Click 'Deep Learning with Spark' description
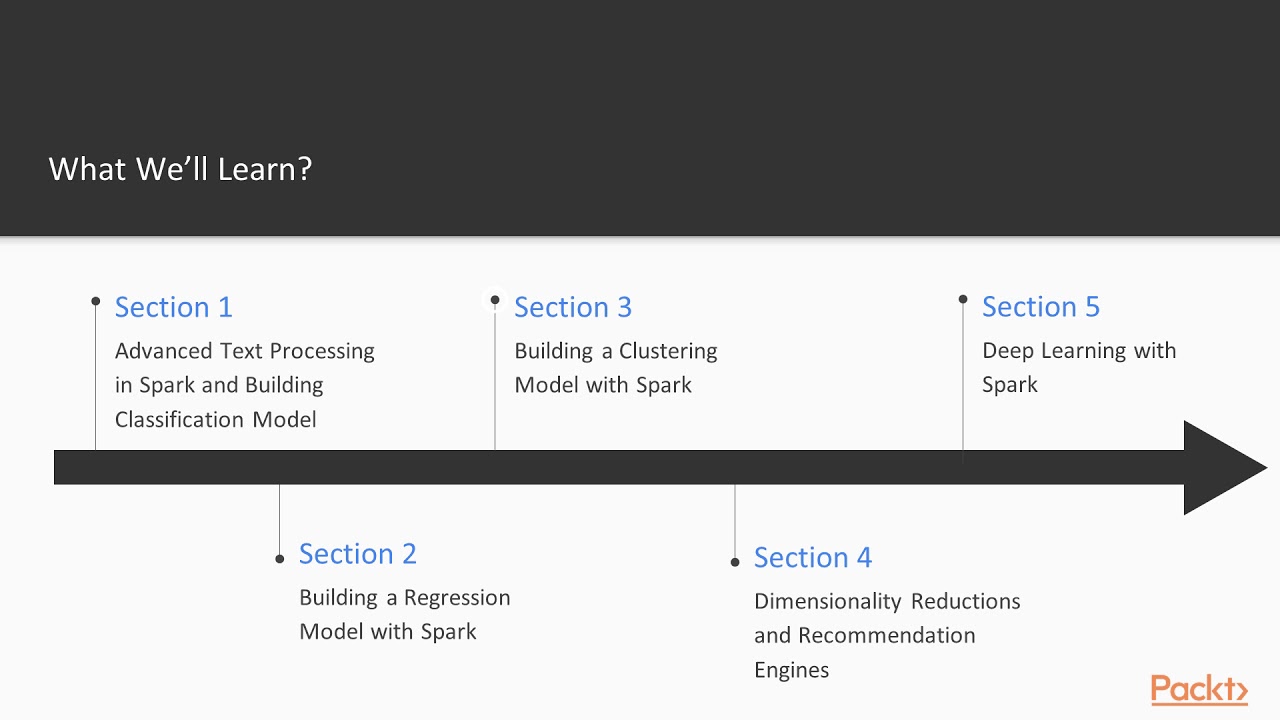This screenshot has width=1280, height=720. coord(1079,368)
